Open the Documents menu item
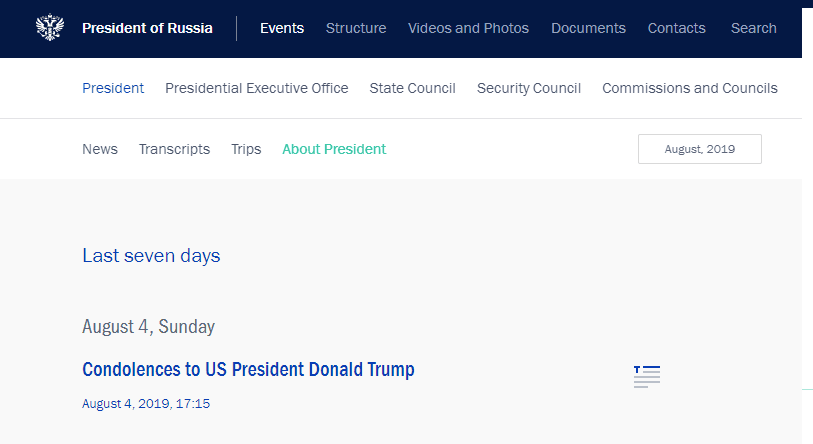This screenshot has width=813, height=444. pyautogui.click(x=588, y=28)
